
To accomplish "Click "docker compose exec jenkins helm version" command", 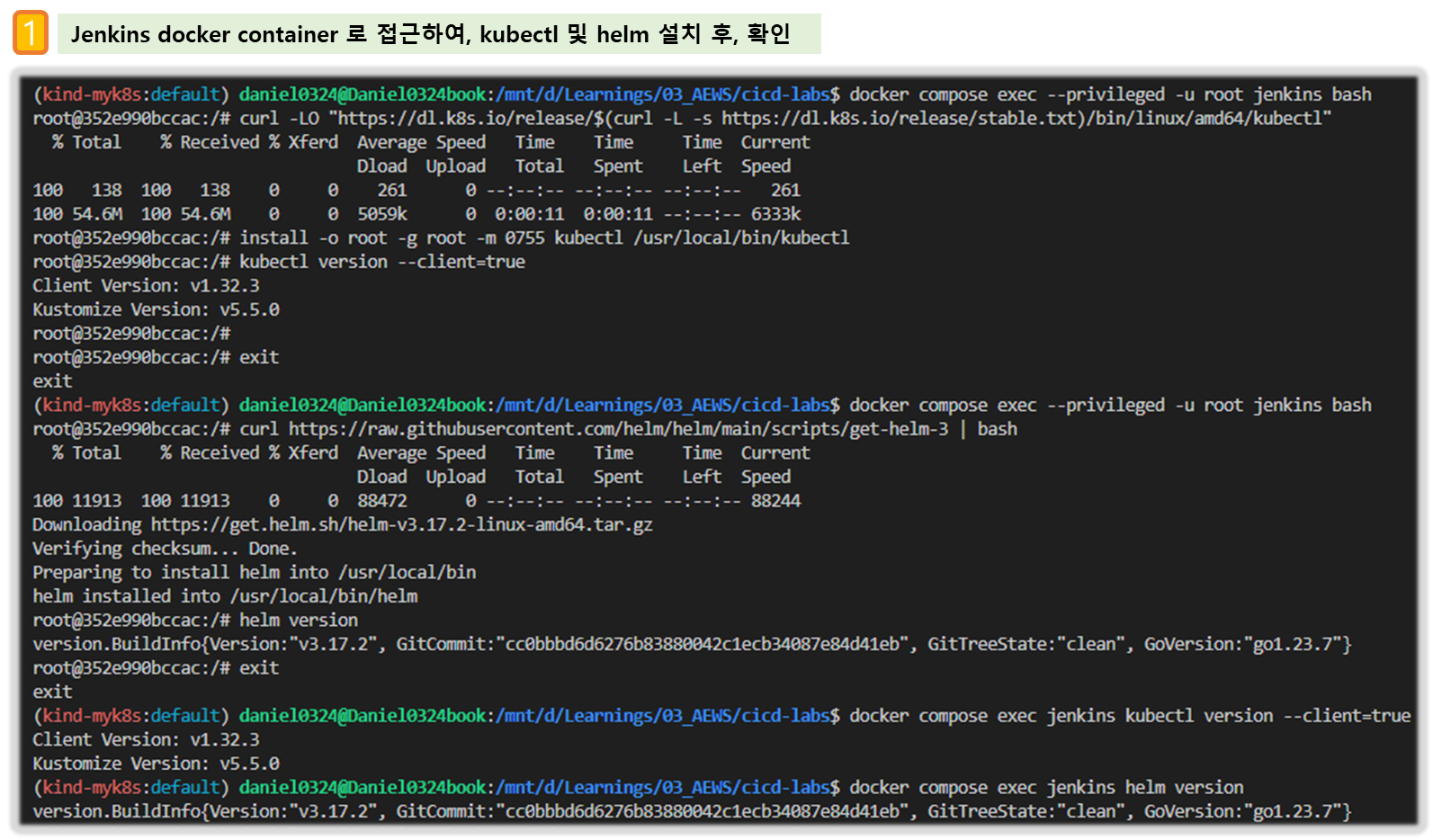I will [x=1046, y=788].
